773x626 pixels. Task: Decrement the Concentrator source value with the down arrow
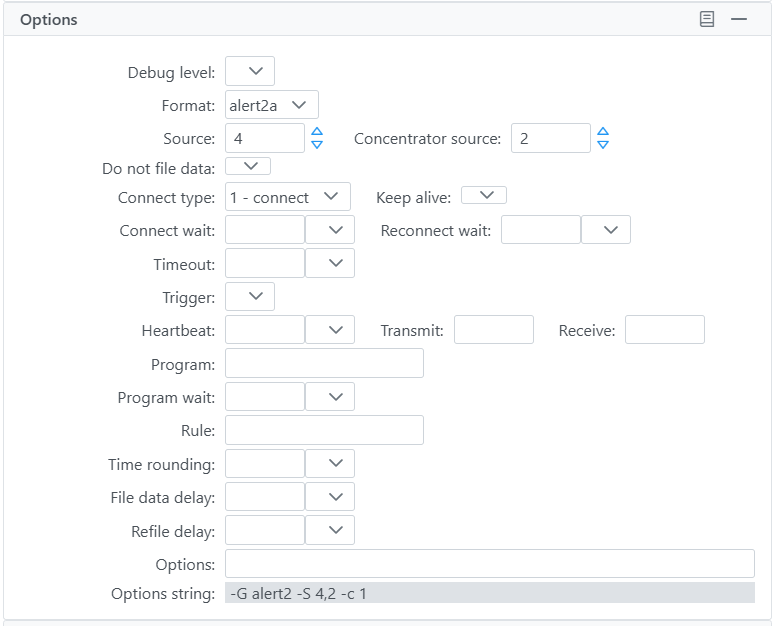pos(602,144)
